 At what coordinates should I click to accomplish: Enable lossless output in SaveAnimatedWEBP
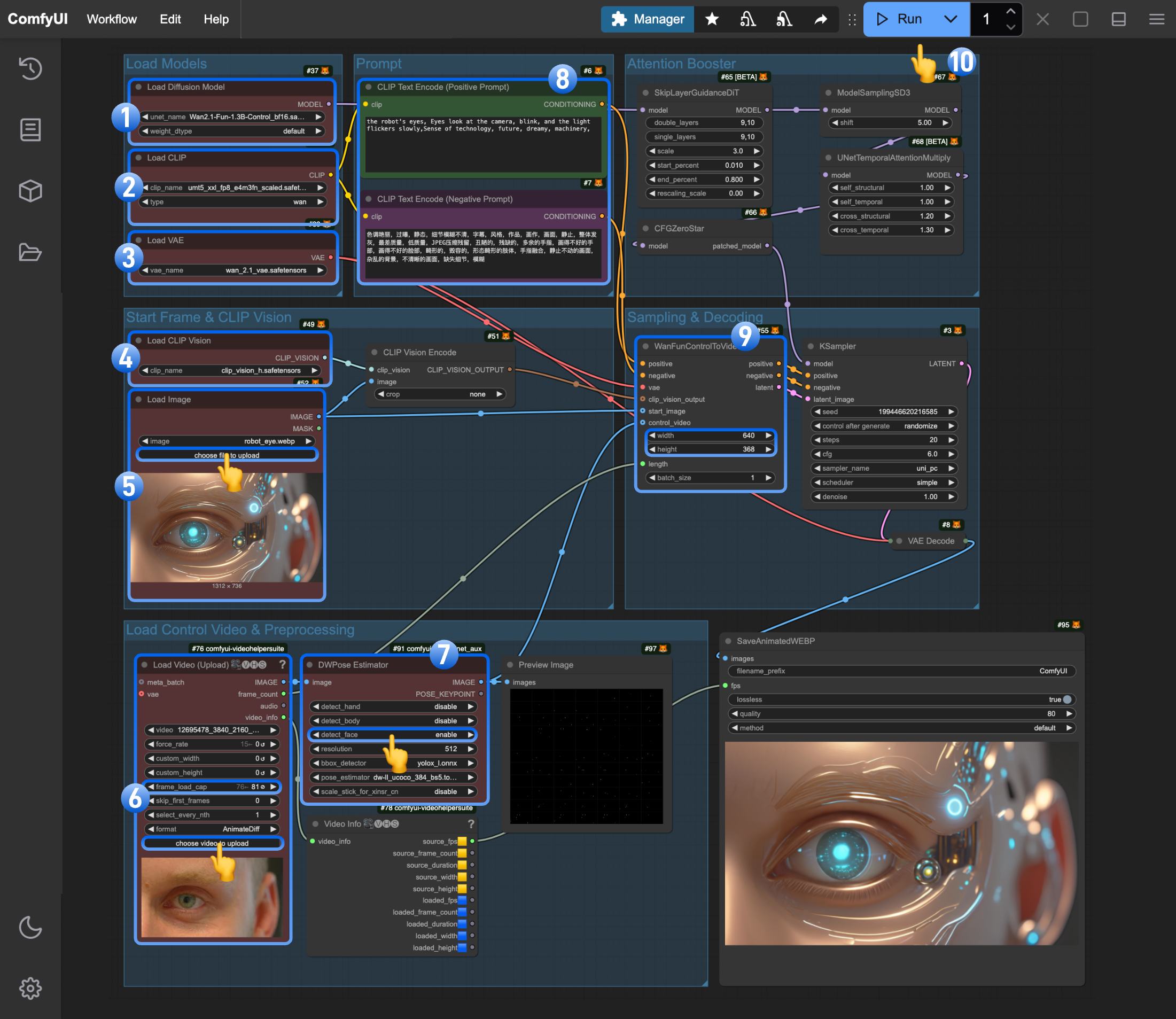click(1068, 699)
